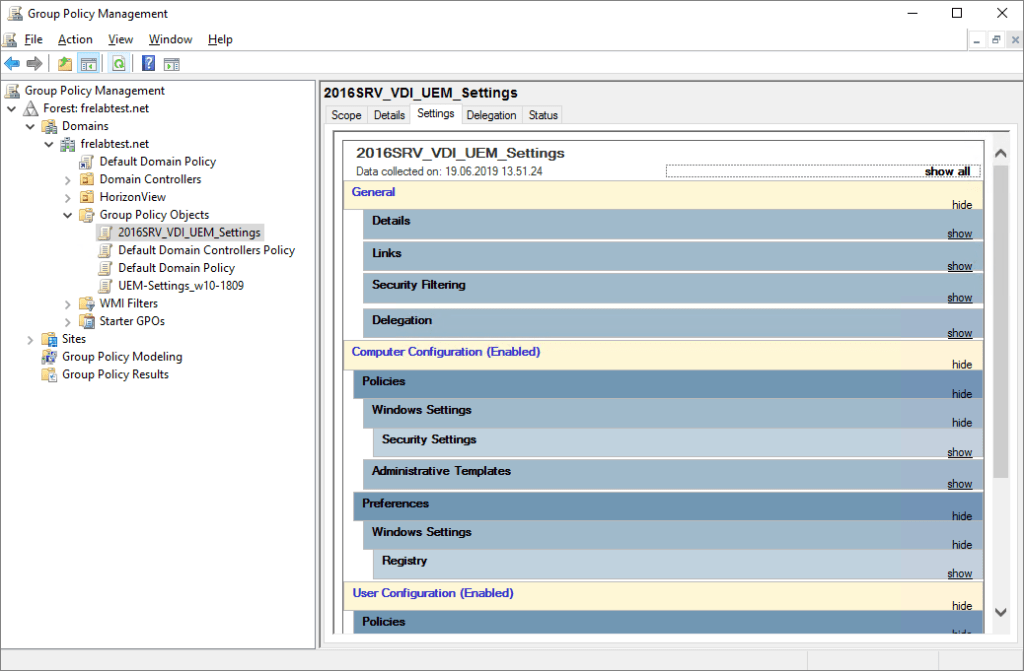The image size is (1024, 671).
Task: Open Help via the question mark icon
Action: 148,64
